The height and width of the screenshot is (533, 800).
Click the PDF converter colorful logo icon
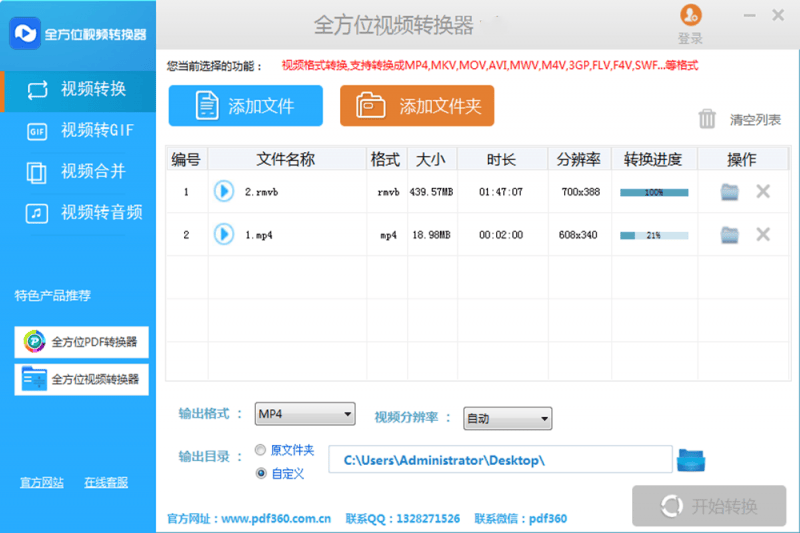coord(34,341)
